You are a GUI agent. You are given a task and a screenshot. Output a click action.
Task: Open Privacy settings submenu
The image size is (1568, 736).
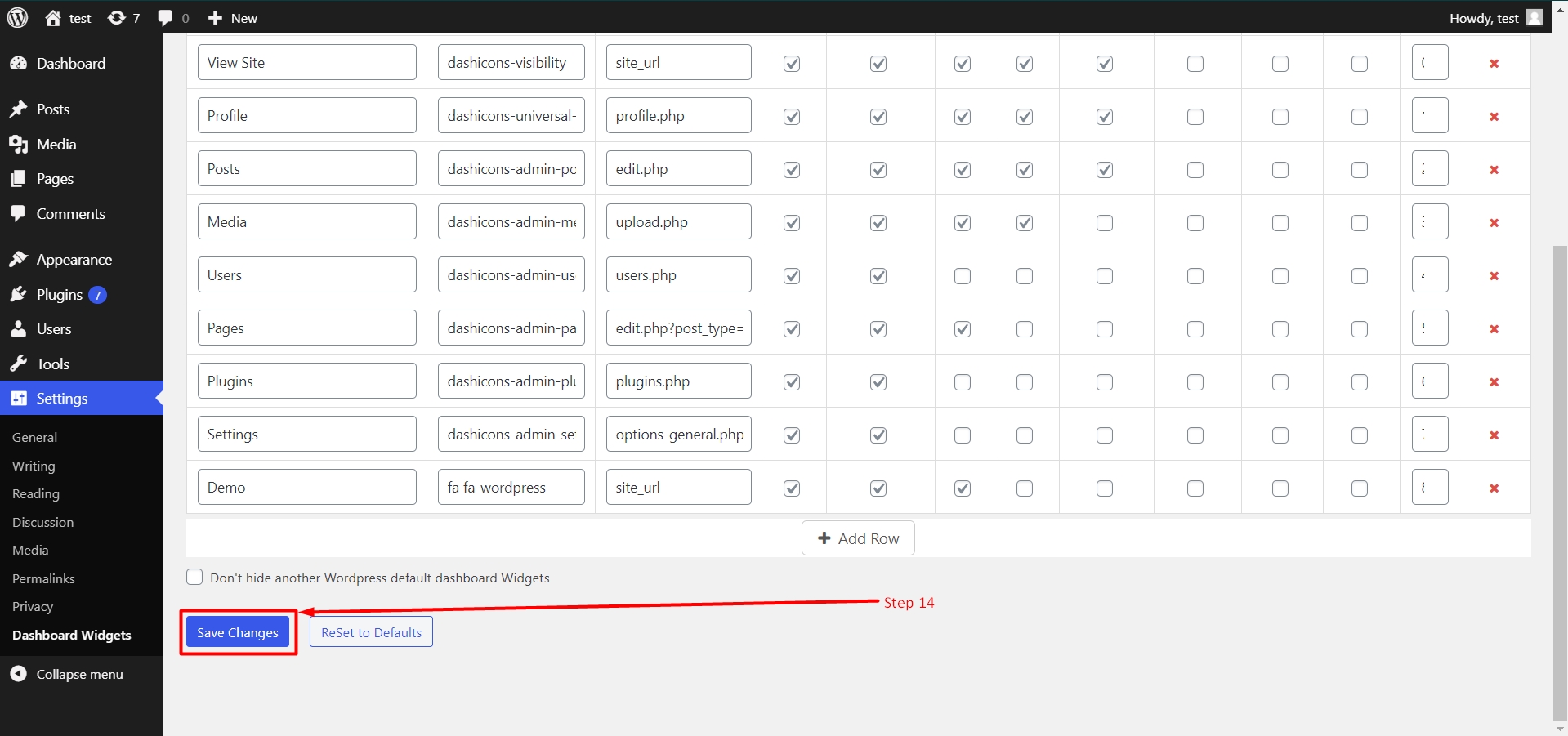tap(33, 606)
